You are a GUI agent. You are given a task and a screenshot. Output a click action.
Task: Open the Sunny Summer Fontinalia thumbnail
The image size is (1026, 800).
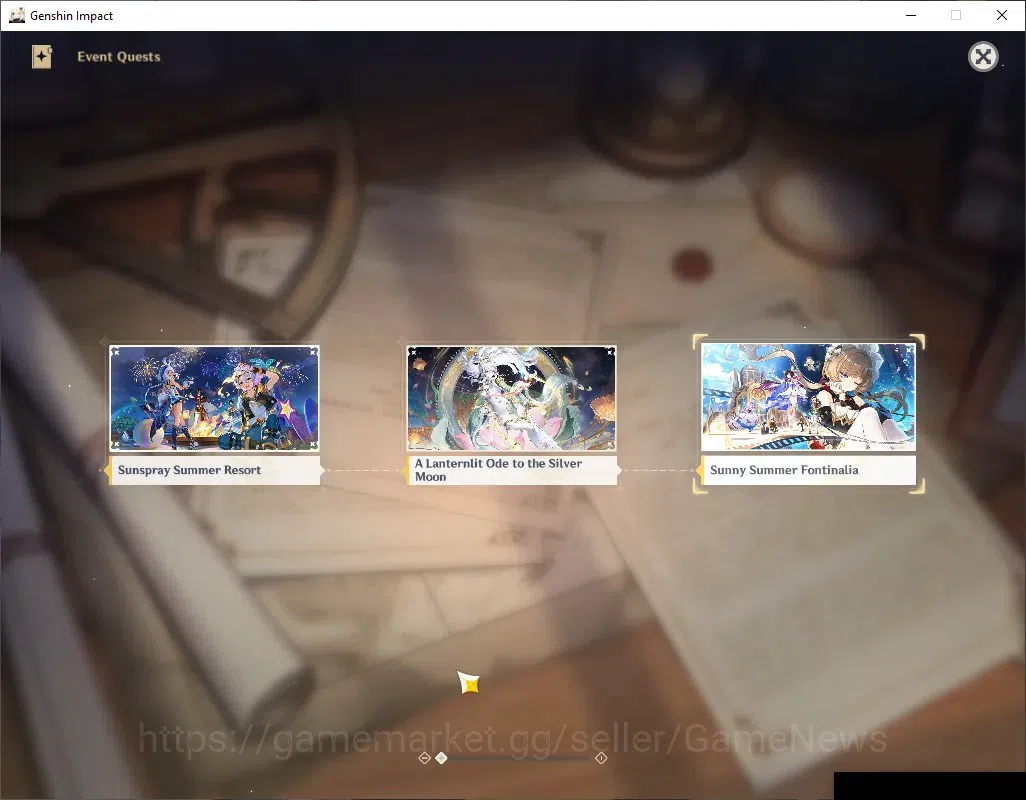pos(808,397)
